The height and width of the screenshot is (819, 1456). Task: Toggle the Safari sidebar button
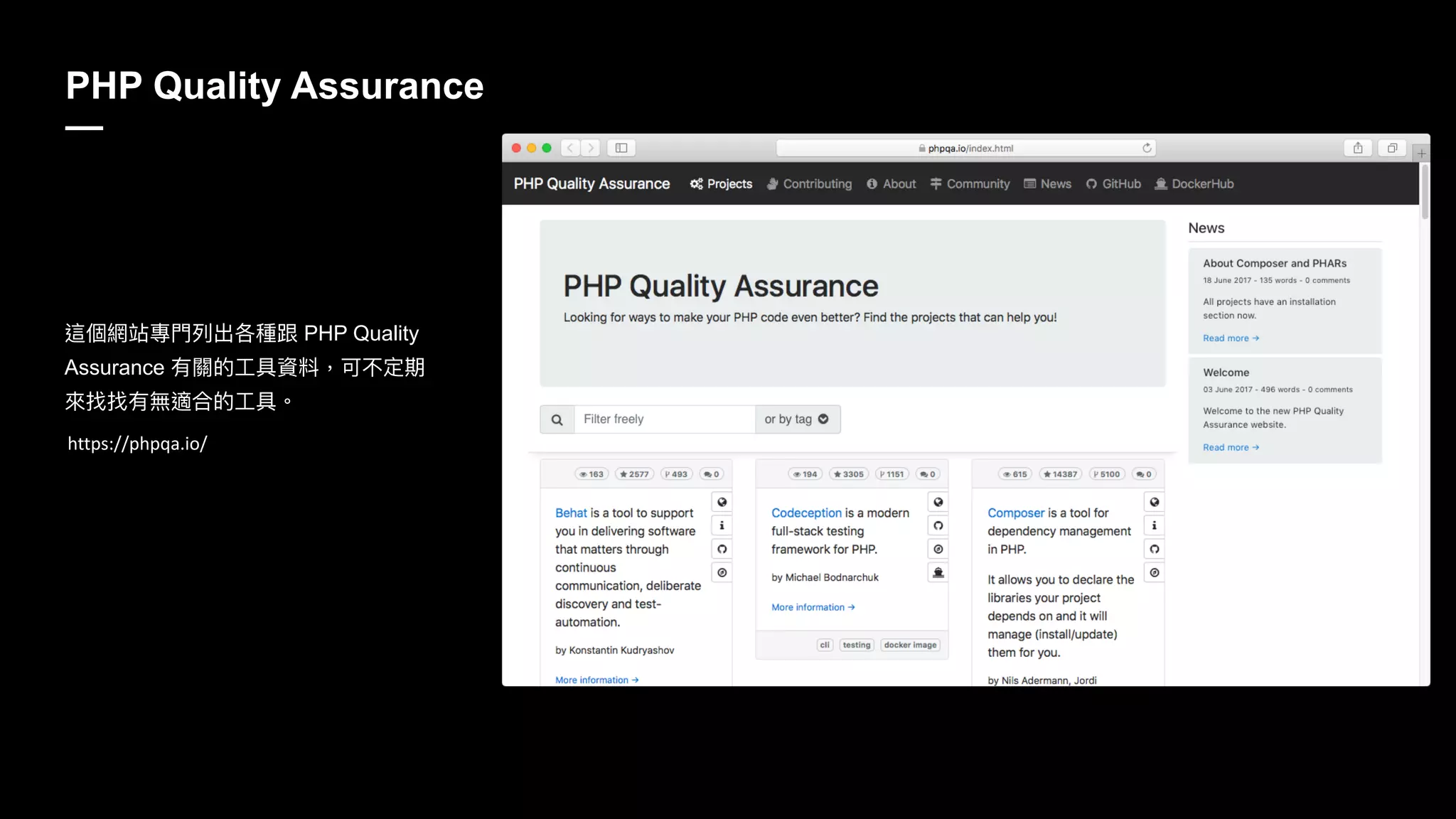(x=621, y=148)
